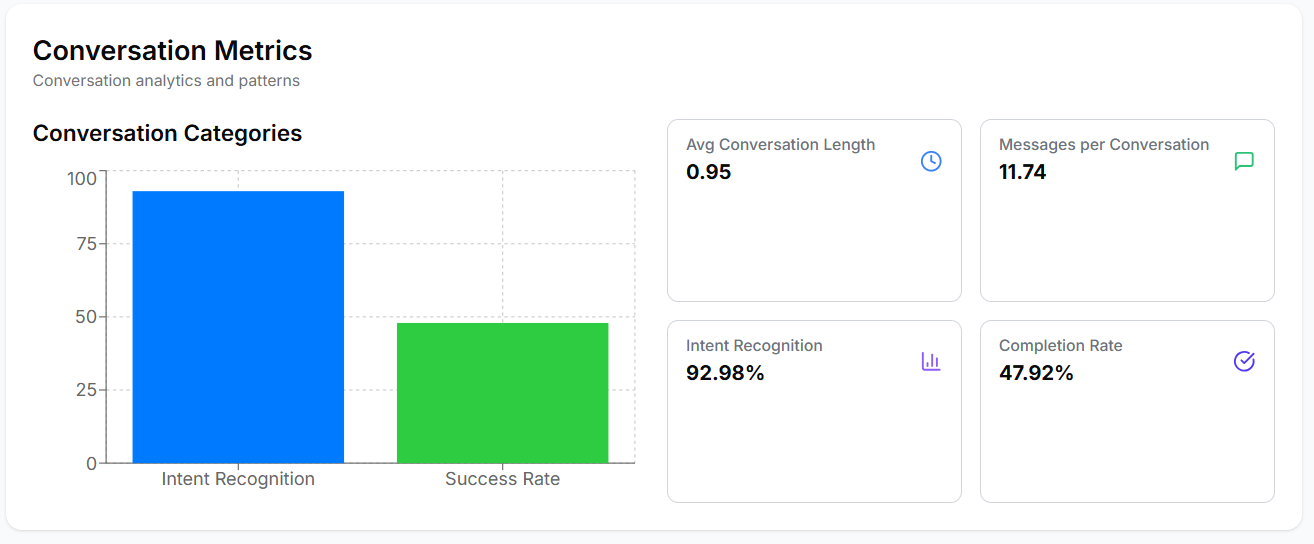Click the Messages per Conversation card title

pos(1104,145)
